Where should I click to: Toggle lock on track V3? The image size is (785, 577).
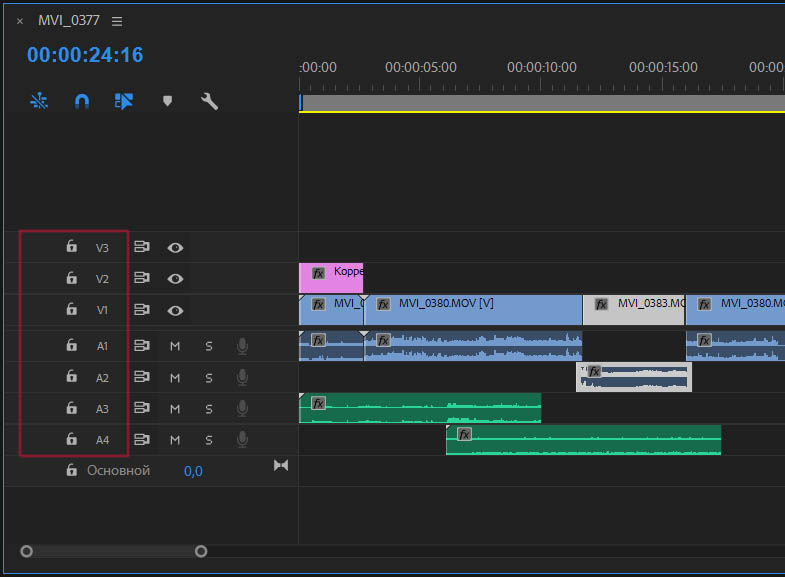72,246
